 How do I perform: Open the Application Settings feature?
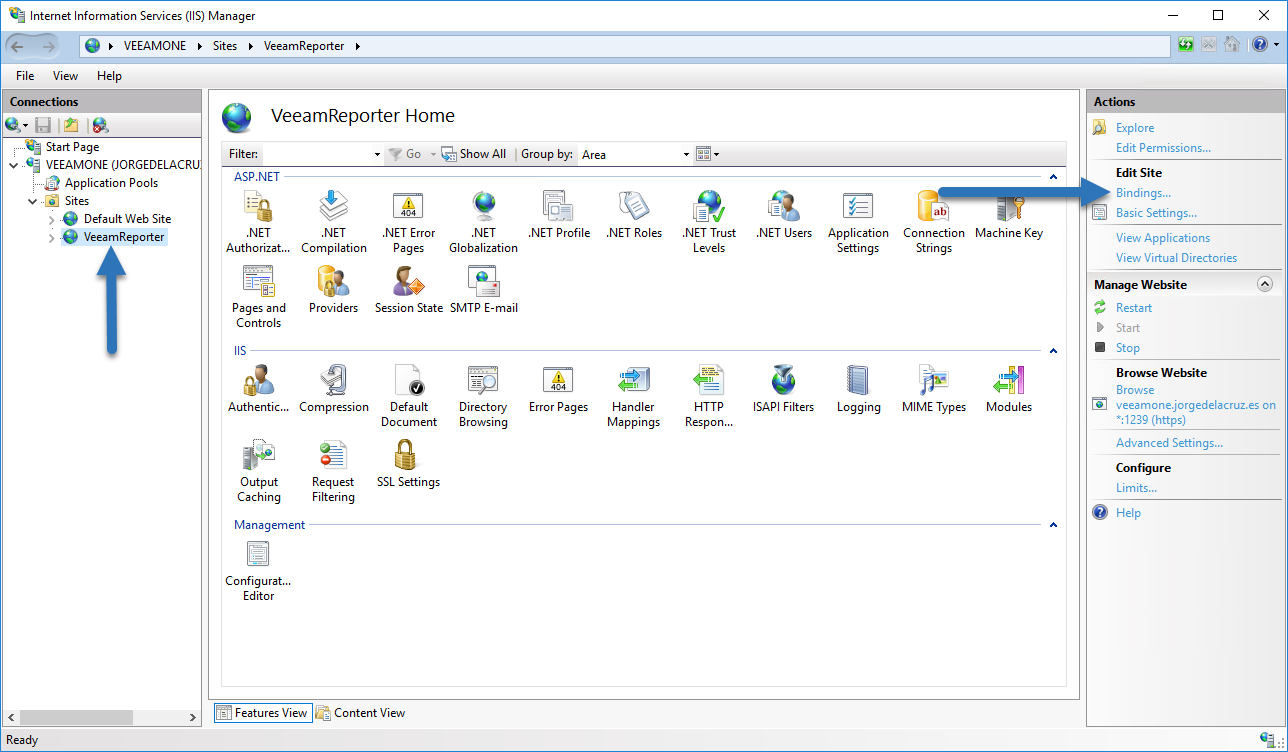(858, 222)
